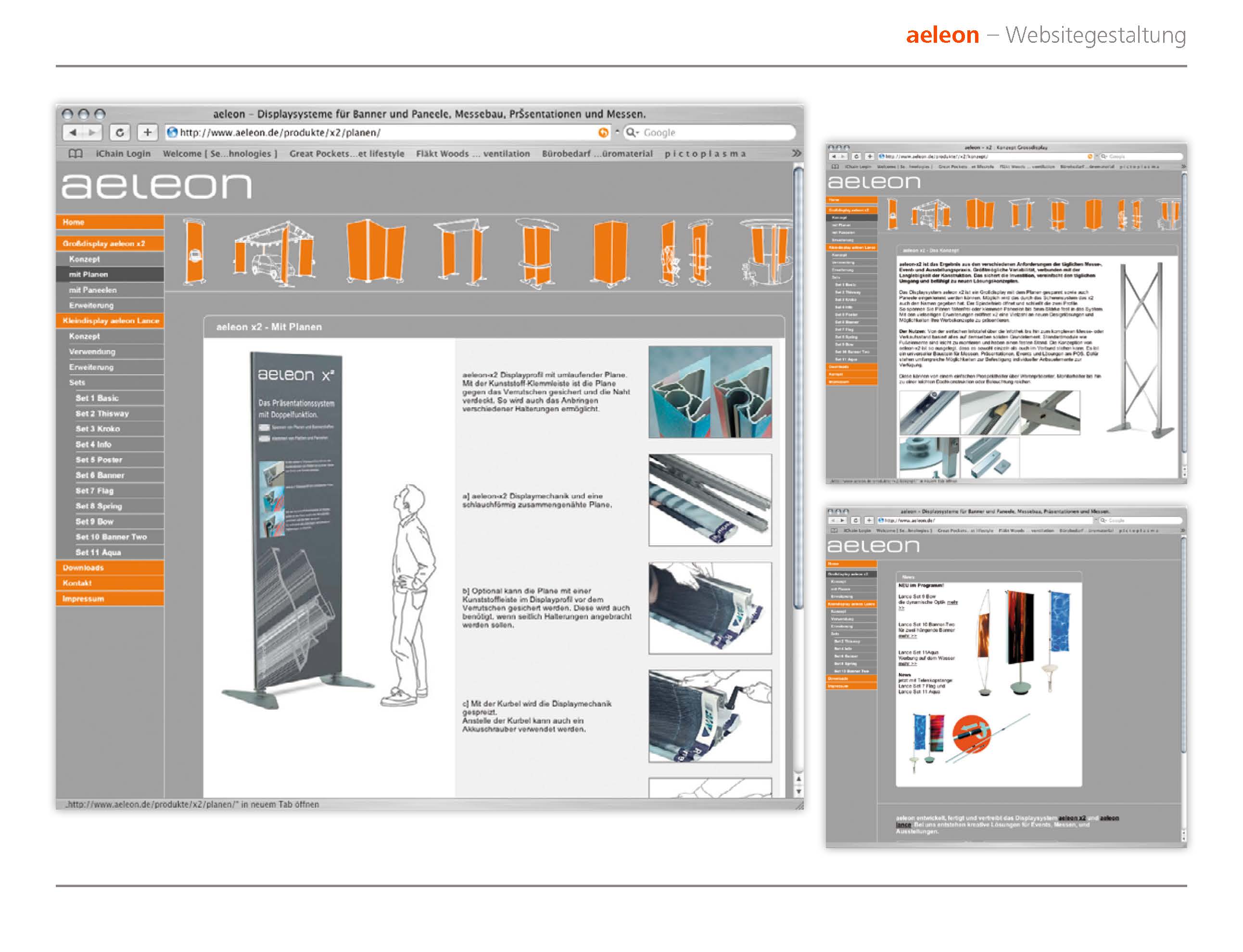
Task: Reload the page in main browser
Action: (x=120, y=133)
